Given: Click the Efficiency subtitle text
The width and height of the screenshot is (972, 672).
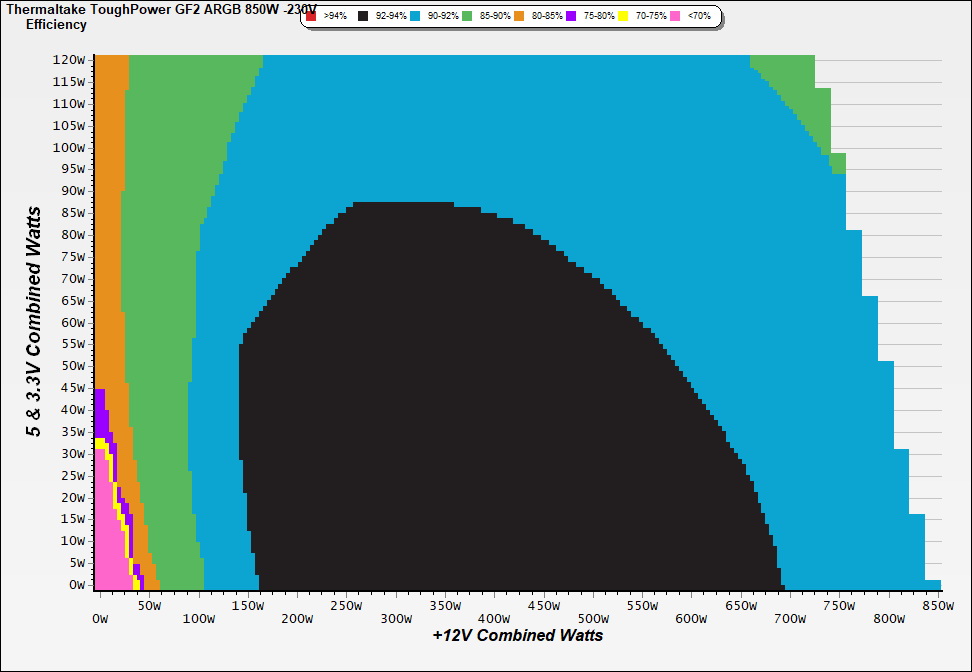Looking at the screenshot, I should (x=56, y=24).
